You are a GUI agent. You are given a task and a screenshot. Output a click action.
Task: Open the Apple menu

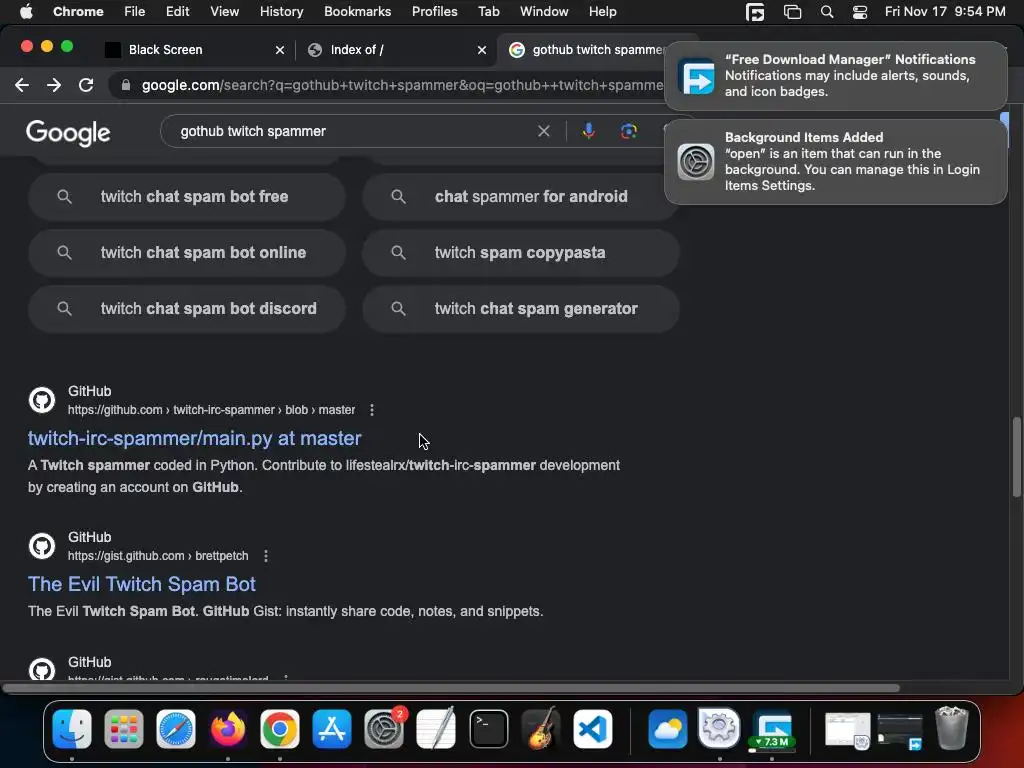pos(26,11)
